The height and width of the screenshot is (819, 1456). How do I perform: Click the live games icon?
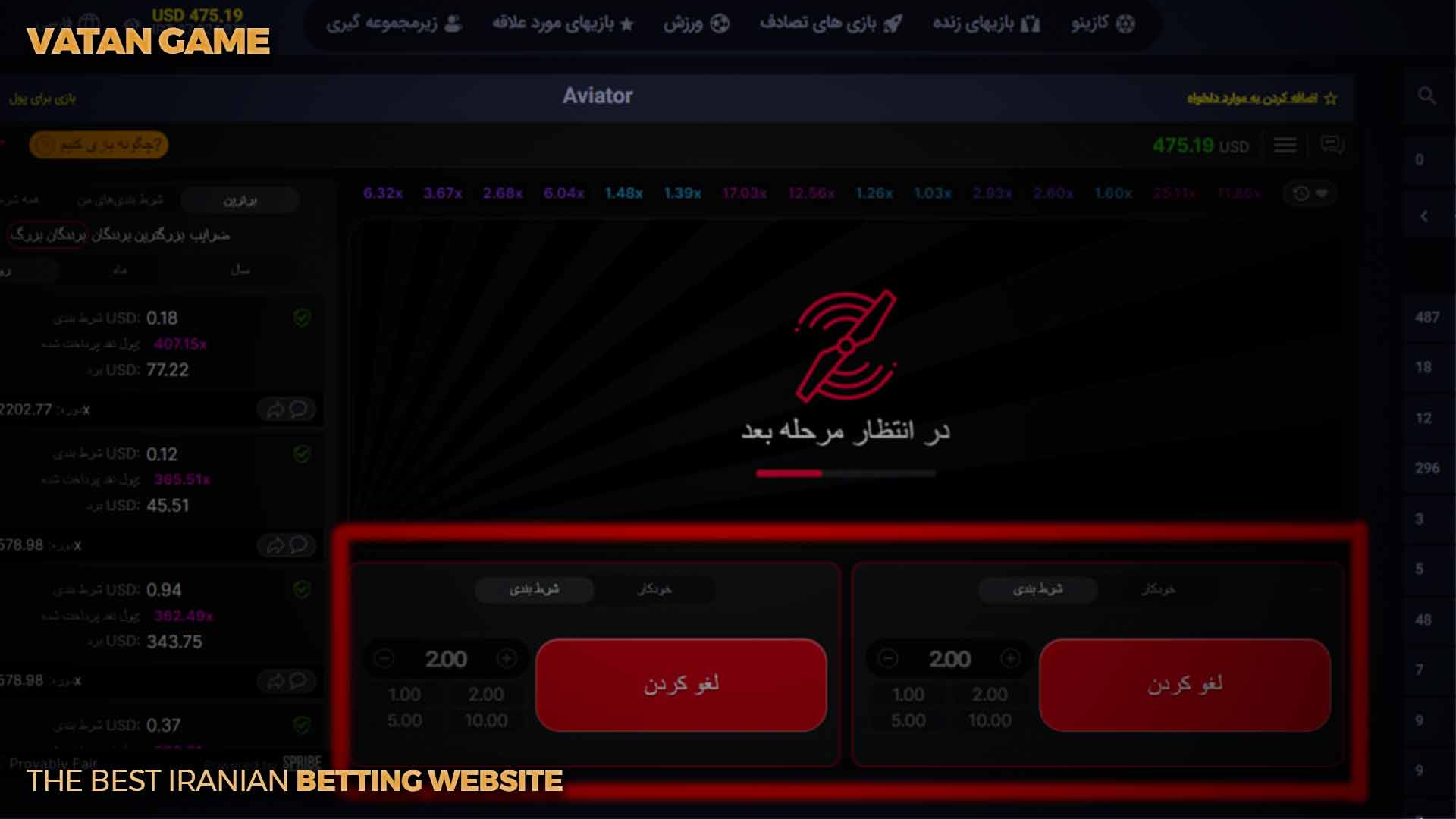point(1036,23)
